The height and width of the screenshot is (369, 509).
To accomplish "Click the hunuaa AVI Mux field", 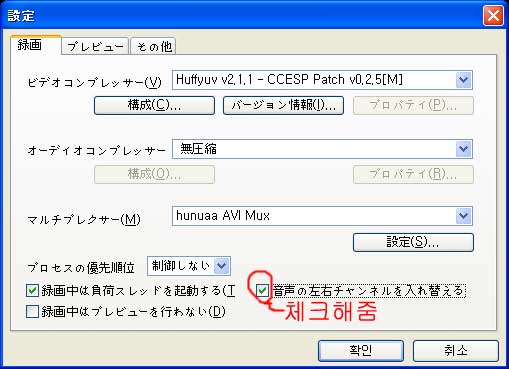I will tap(322, 216).
